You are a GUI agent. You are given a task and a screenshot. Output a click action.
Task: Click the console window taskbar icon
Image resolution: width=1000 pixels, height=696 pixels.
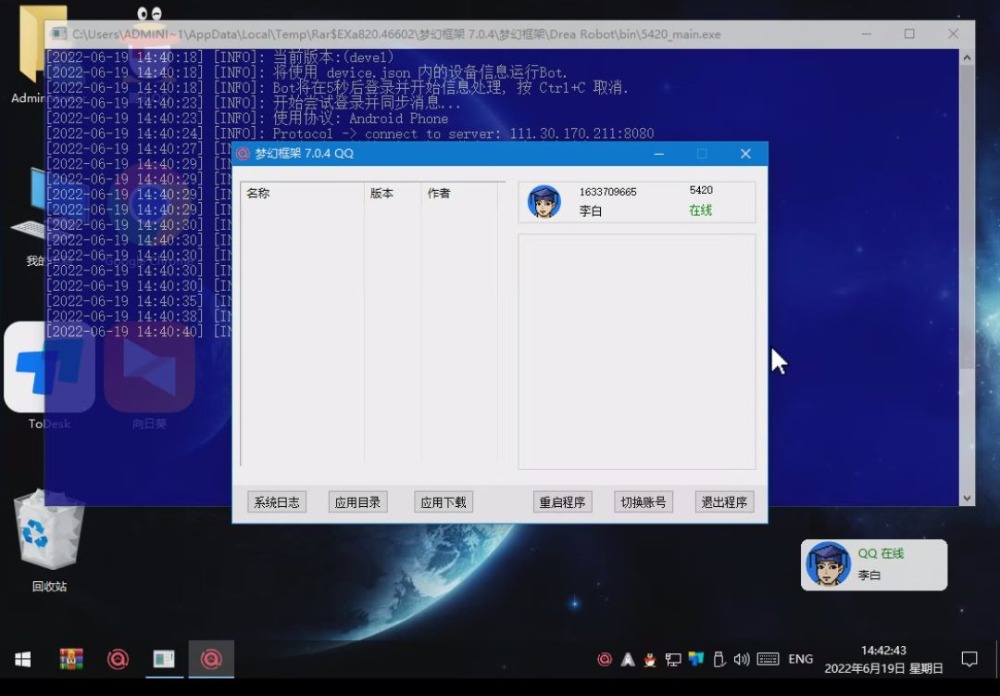tap(164, 659)
